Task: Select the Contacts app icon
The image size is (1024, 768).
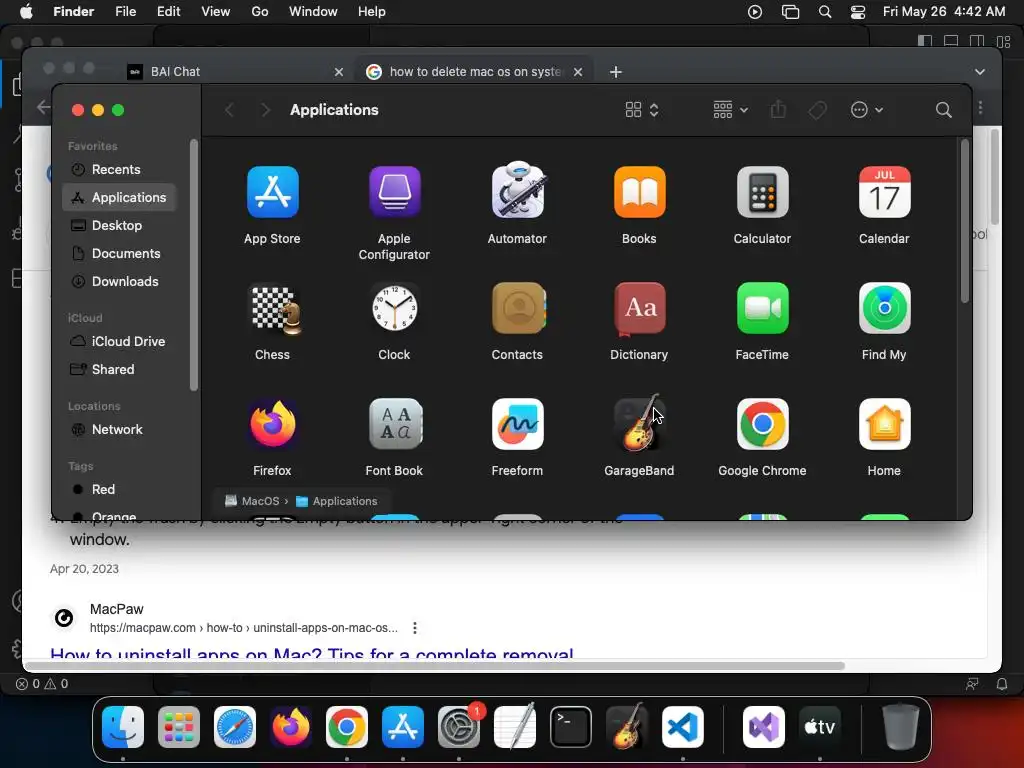Action: pos(519,308)
